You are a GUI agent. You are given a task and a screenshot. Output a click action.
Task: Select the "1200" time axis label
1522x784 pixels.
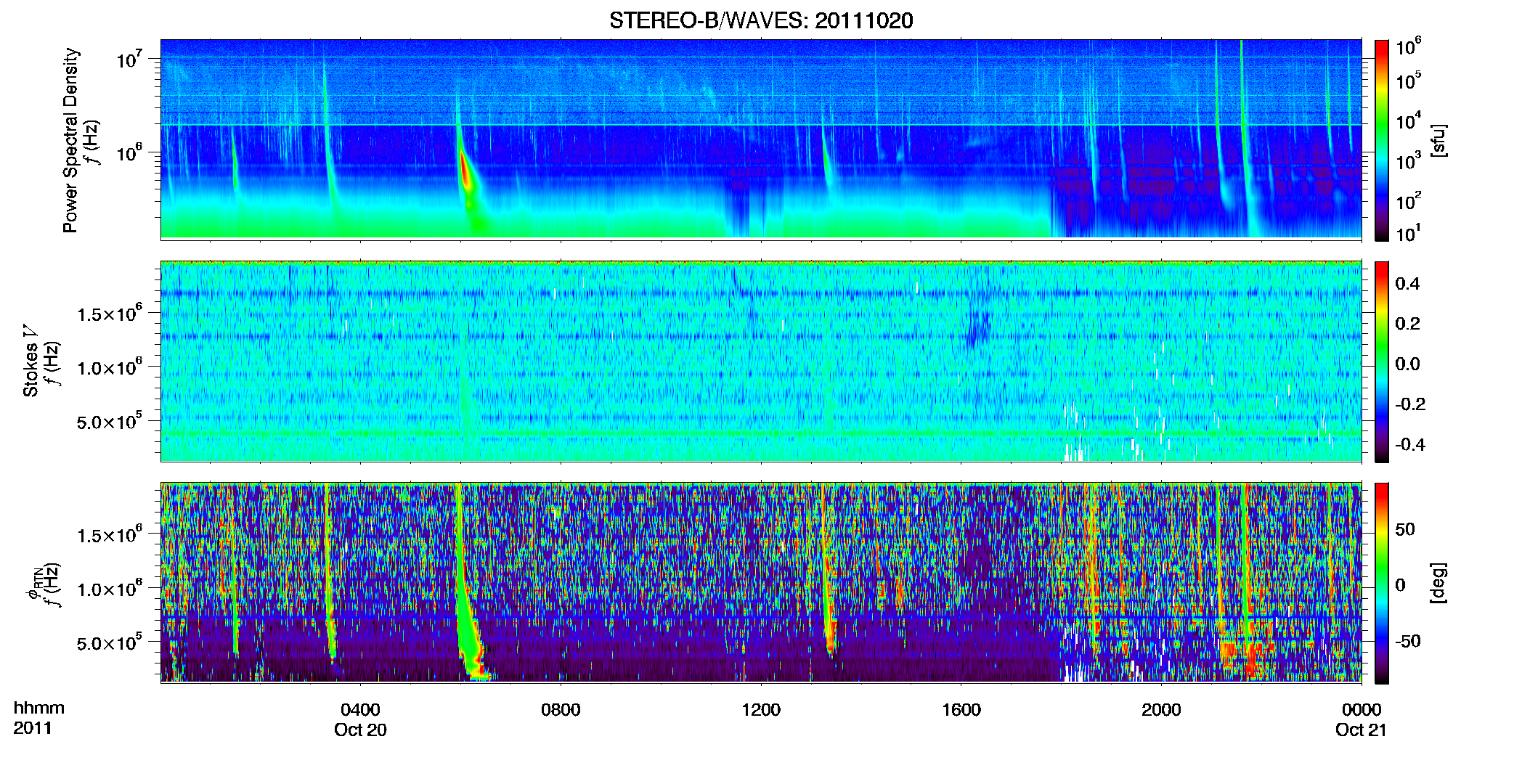coord(761,709)
